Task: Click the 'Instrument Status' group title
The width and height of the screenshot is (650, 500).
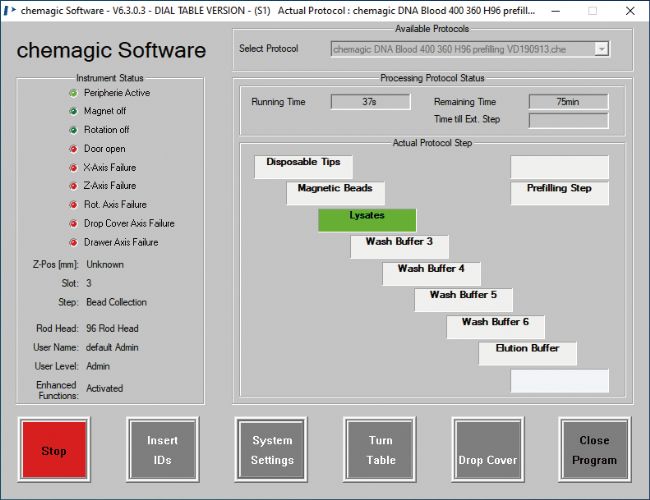Action: [x=110, y=78]
